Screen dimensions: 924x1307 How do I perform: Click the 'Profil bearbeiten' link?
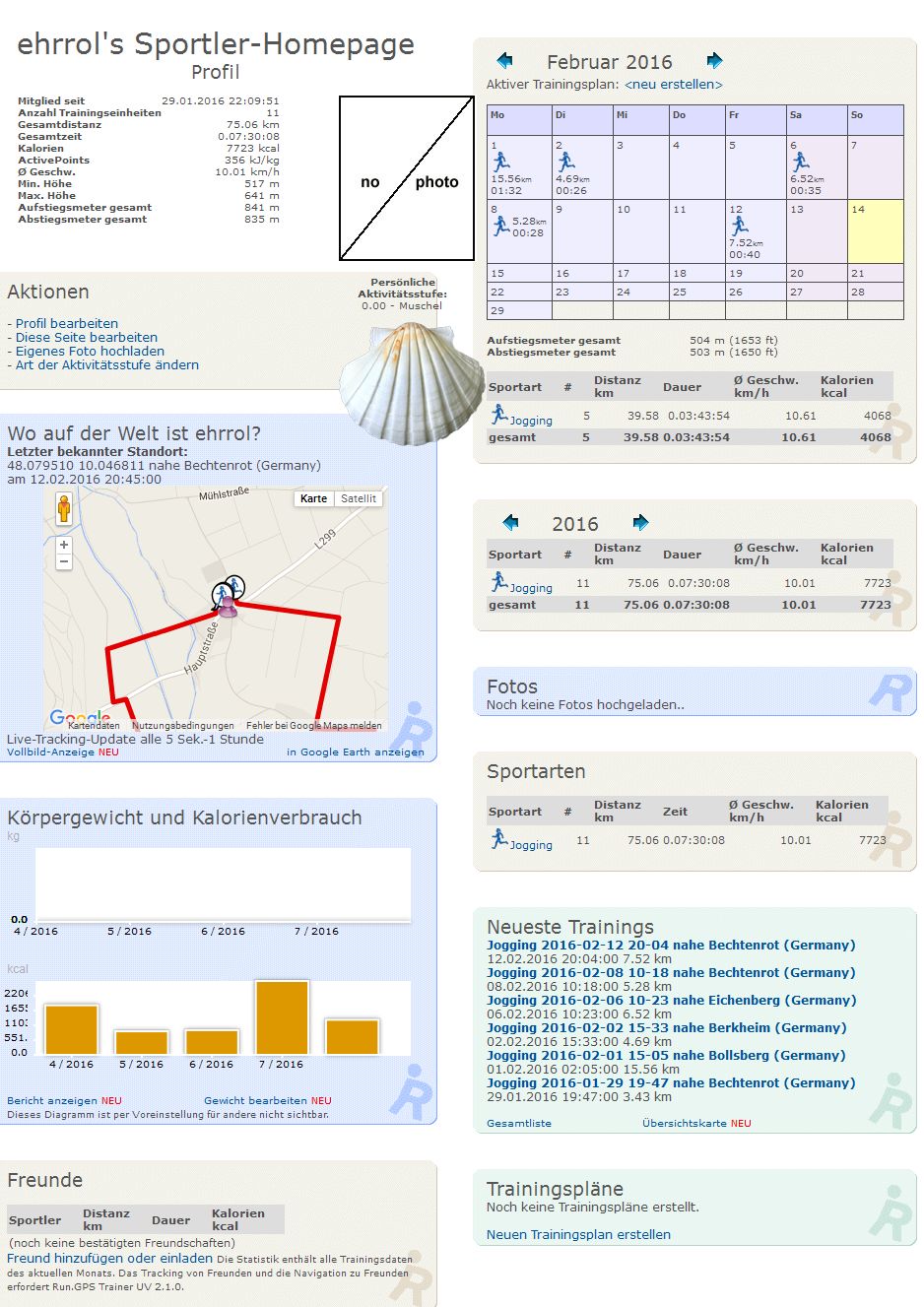[67, 324]
